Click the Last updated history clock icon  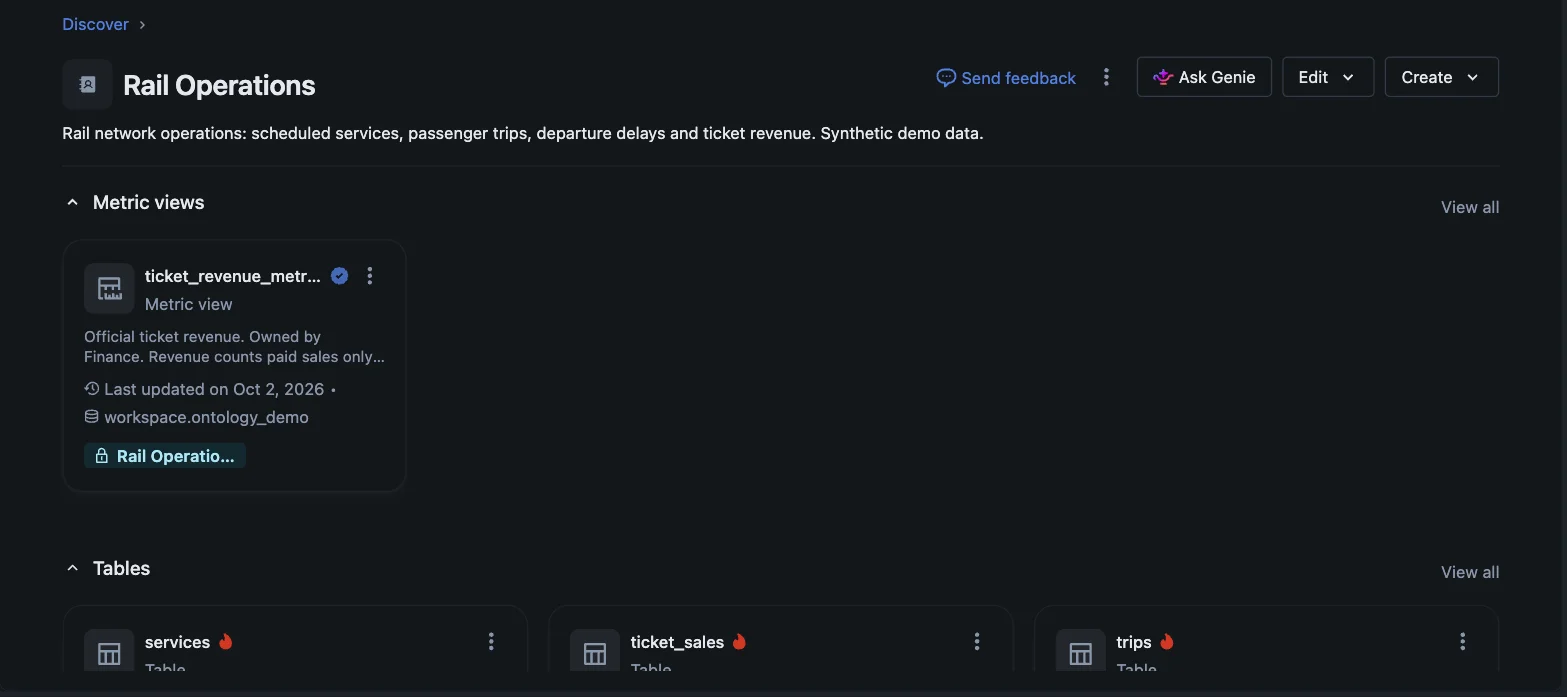92,389
